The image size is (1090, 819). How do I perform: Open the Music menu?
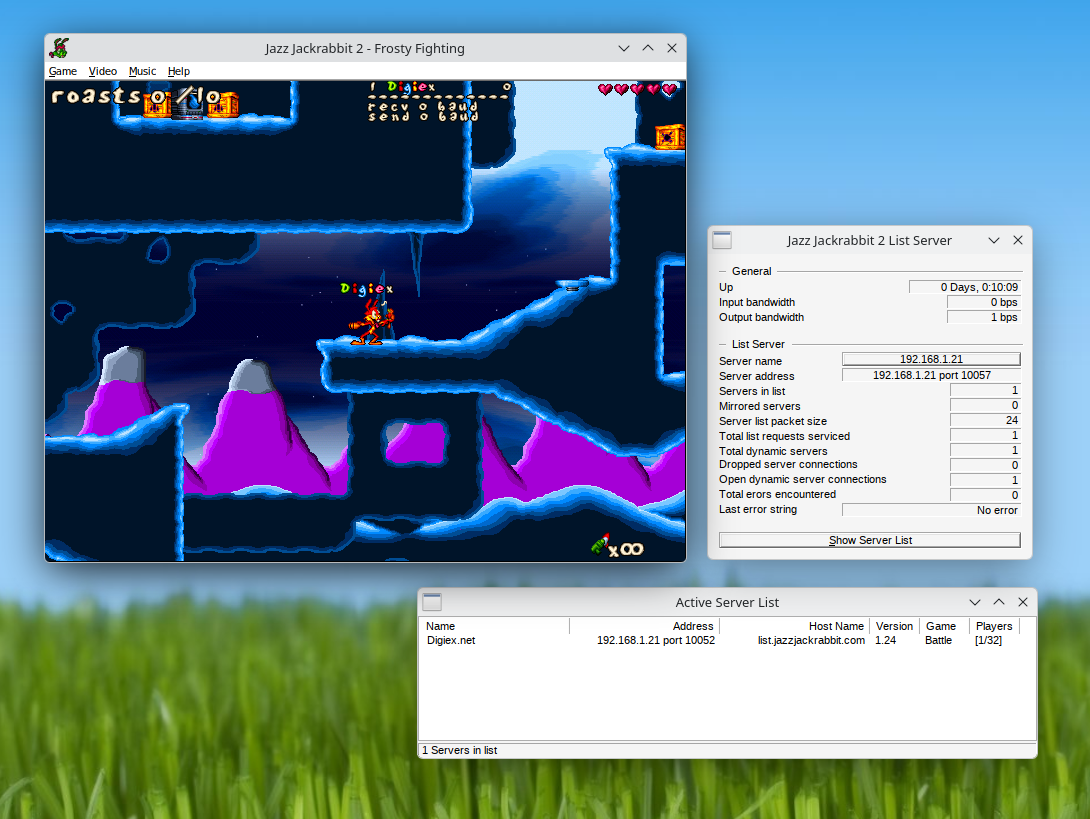coord(143,71)
